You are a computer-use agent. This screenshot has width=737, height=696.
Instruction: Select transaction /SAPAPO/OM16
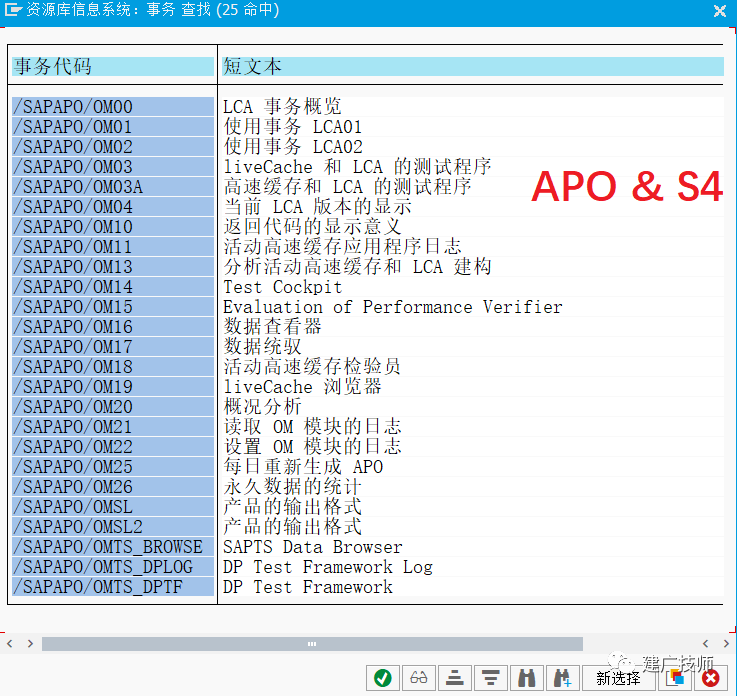113,327
